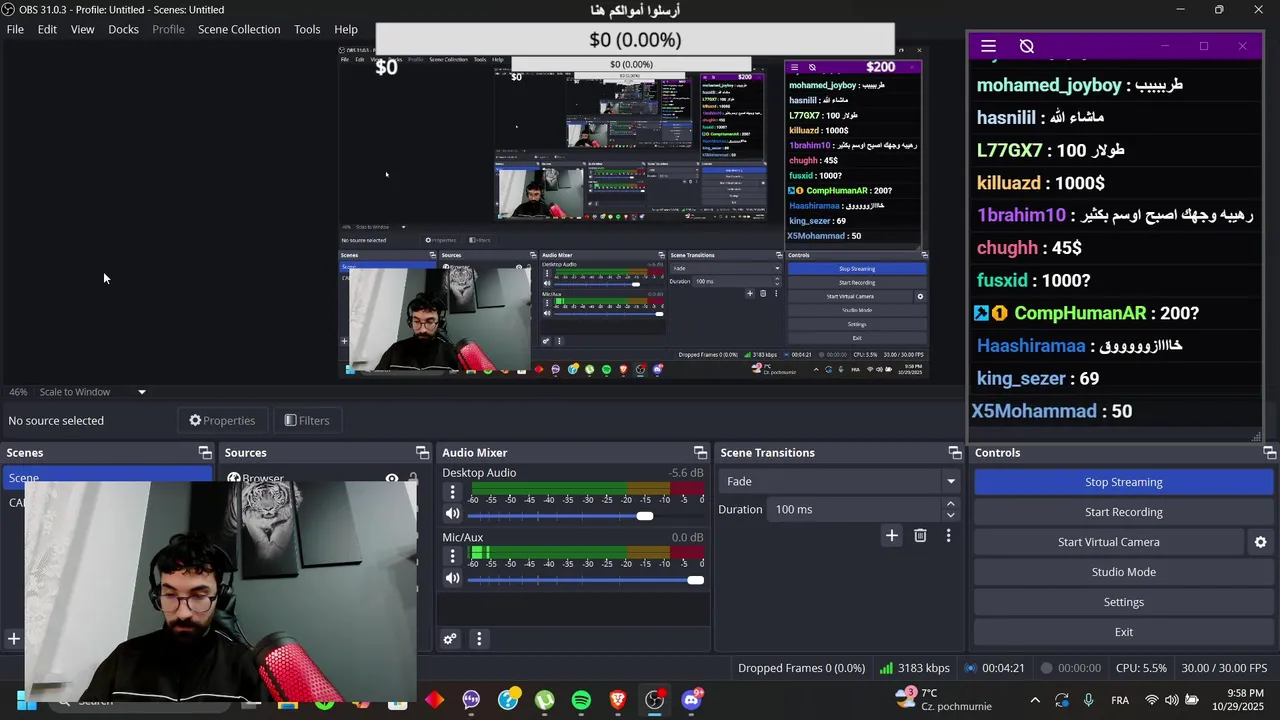Open advanced audio properties gear
This screenshot has height=720, width=1280.
tap(450, 639)
